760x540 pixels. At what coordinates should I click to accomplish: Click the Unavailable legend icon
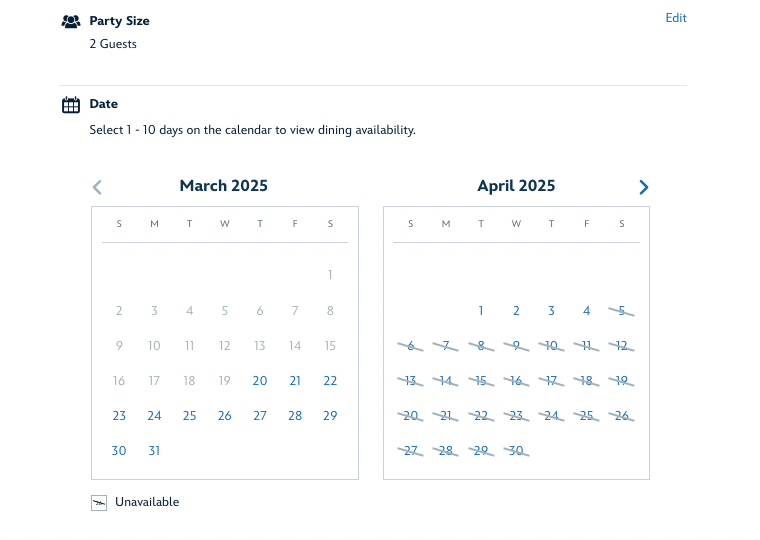point(99,503)
